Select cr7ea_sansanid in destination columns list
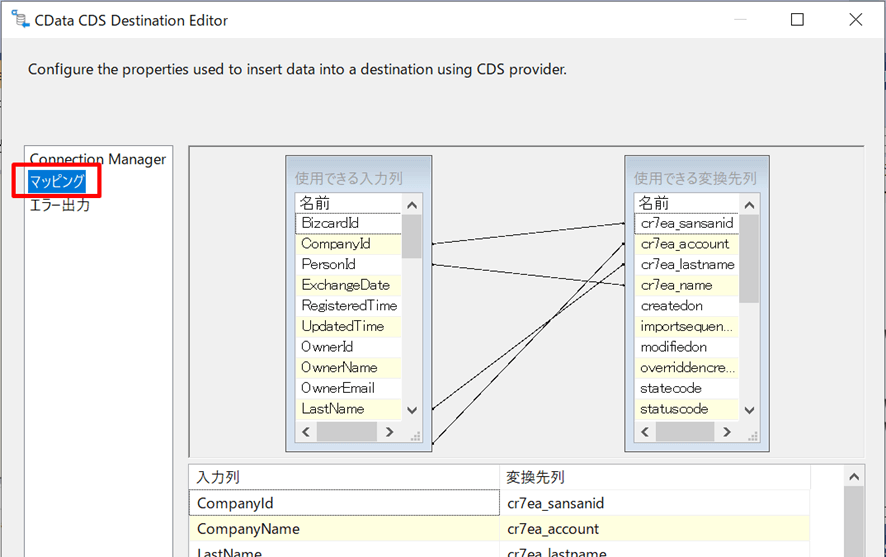886x557 pixels. pyautogui.click(x=687, y=223)
